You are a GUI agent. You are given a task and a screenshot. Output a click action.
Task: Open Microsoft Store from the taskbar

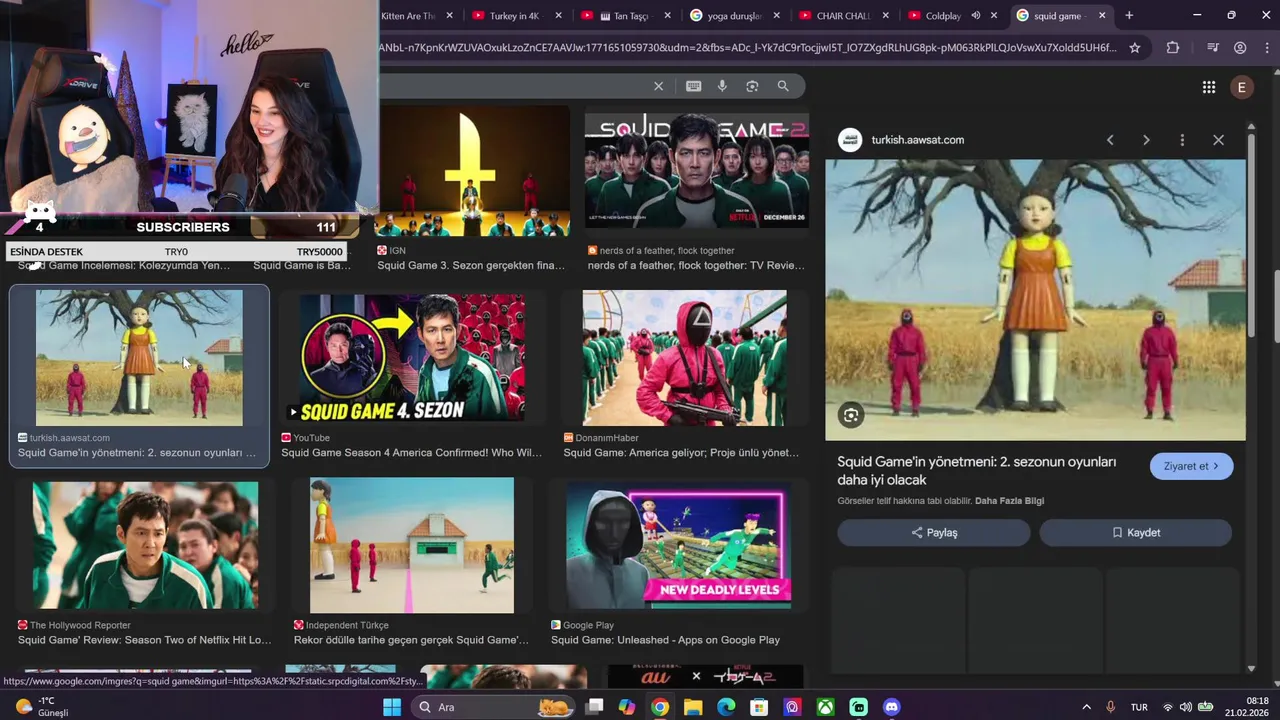[759, 707]
